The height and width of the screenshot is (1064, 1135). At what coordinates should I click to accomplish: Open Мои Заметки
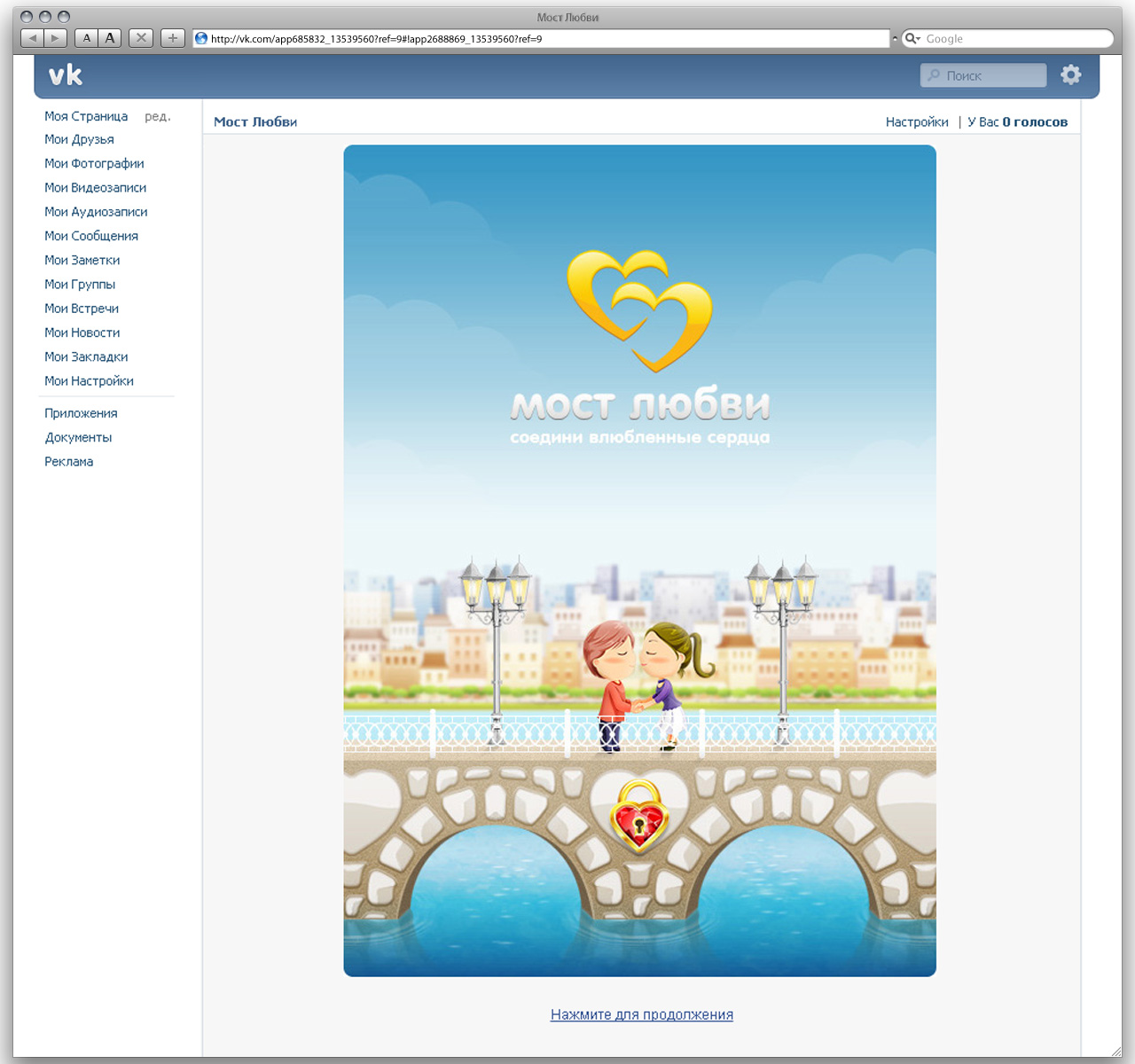[x=82, y=260]
